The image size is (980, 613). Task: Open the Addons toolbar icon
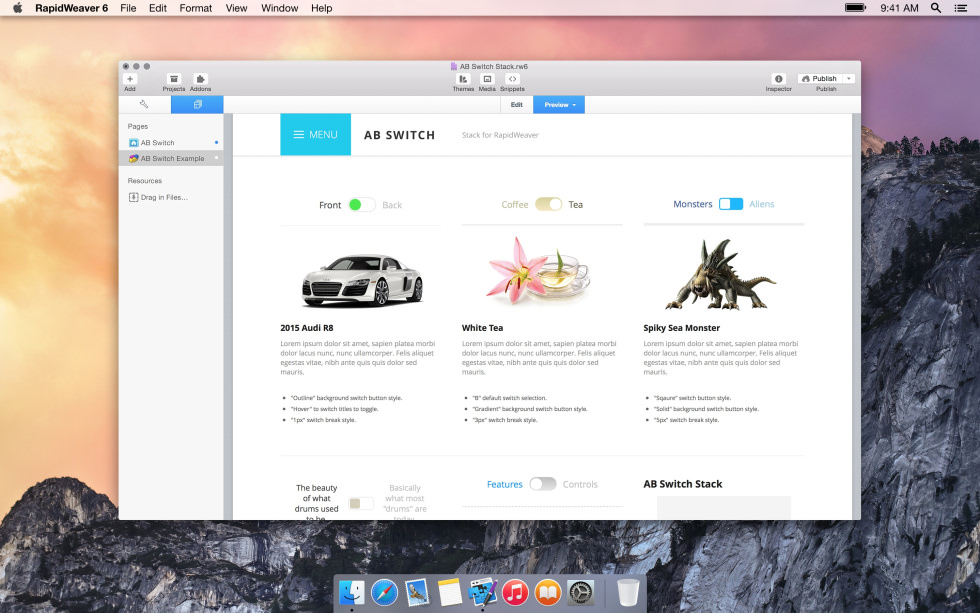coord(200,79)
